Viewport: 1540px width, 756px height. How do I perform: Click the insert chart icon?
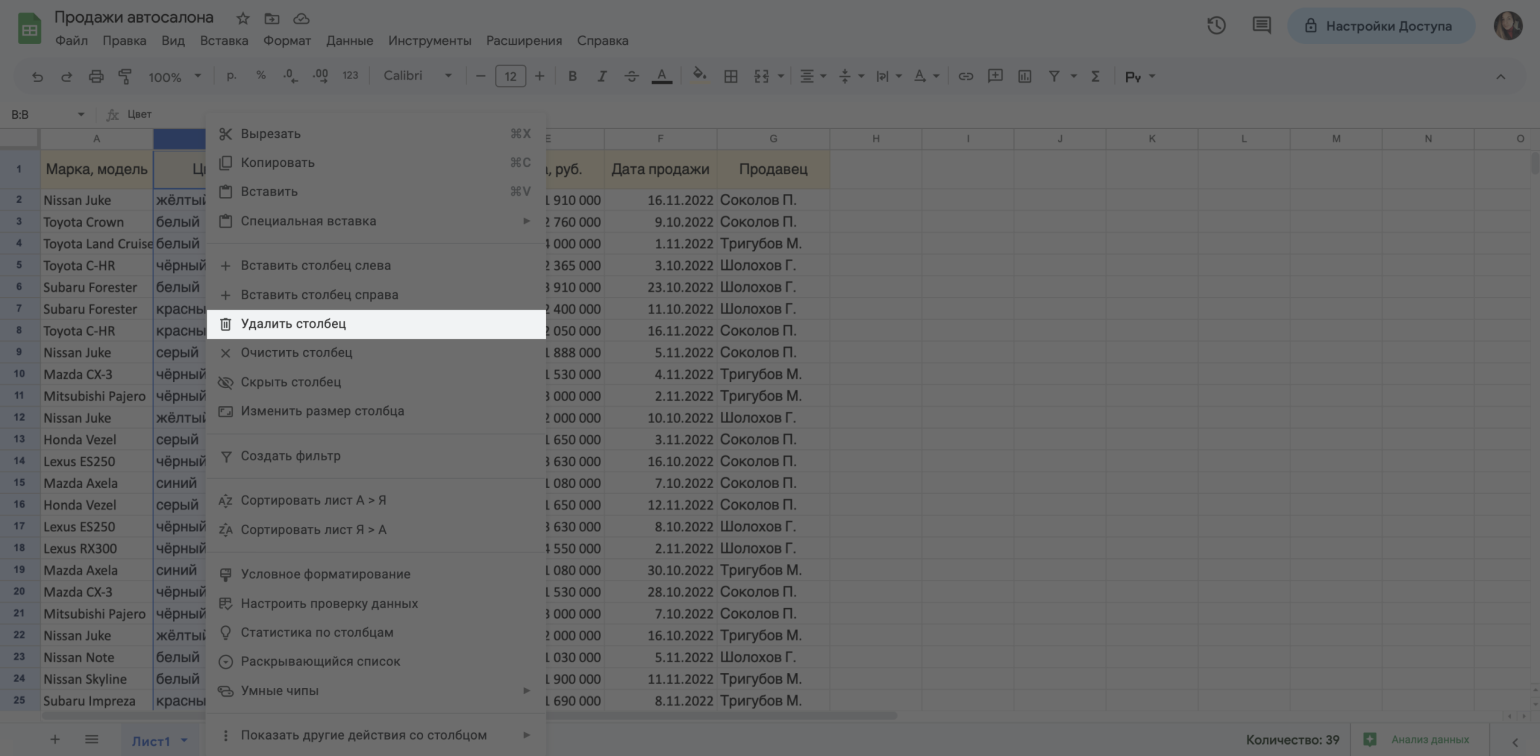click(x=1024, y=77)
